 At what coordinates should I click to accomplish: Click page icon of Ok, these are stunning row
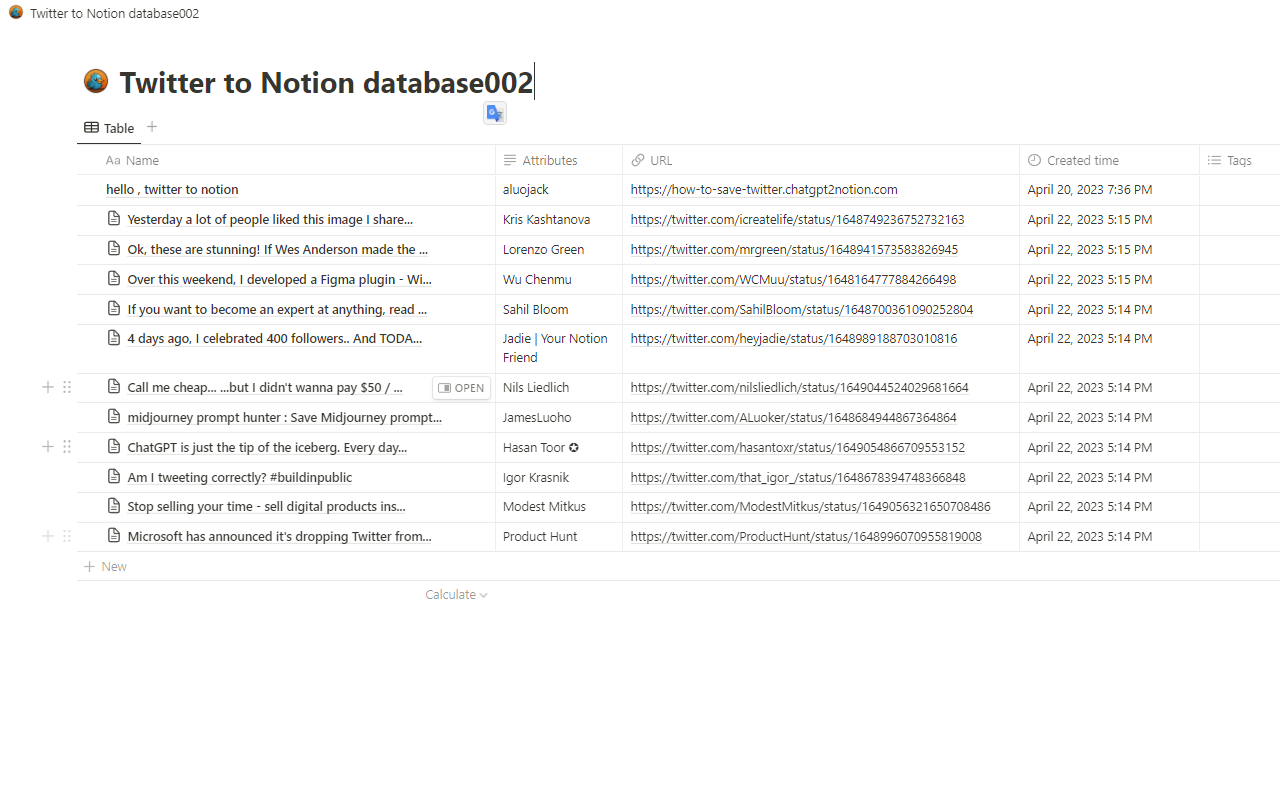[x=114, y=249]
